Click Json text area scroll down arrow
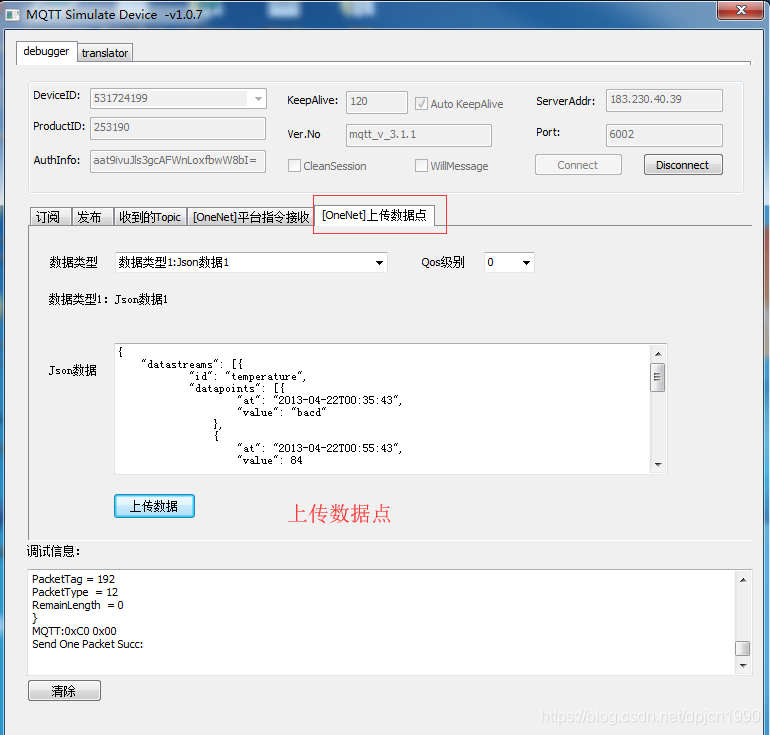The width and height of the screenshot is (770, 735). 658,464
